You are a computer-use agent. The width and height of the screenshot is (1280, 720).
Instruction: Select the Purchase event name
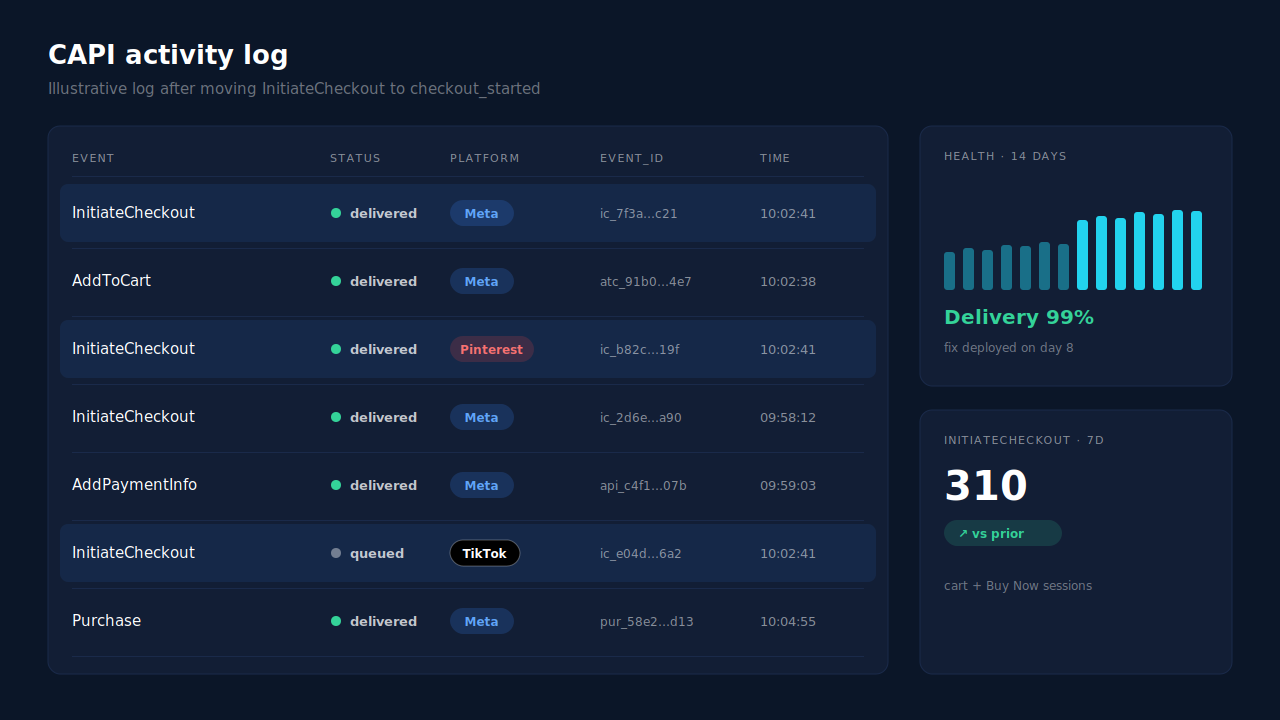pos(106,621)
